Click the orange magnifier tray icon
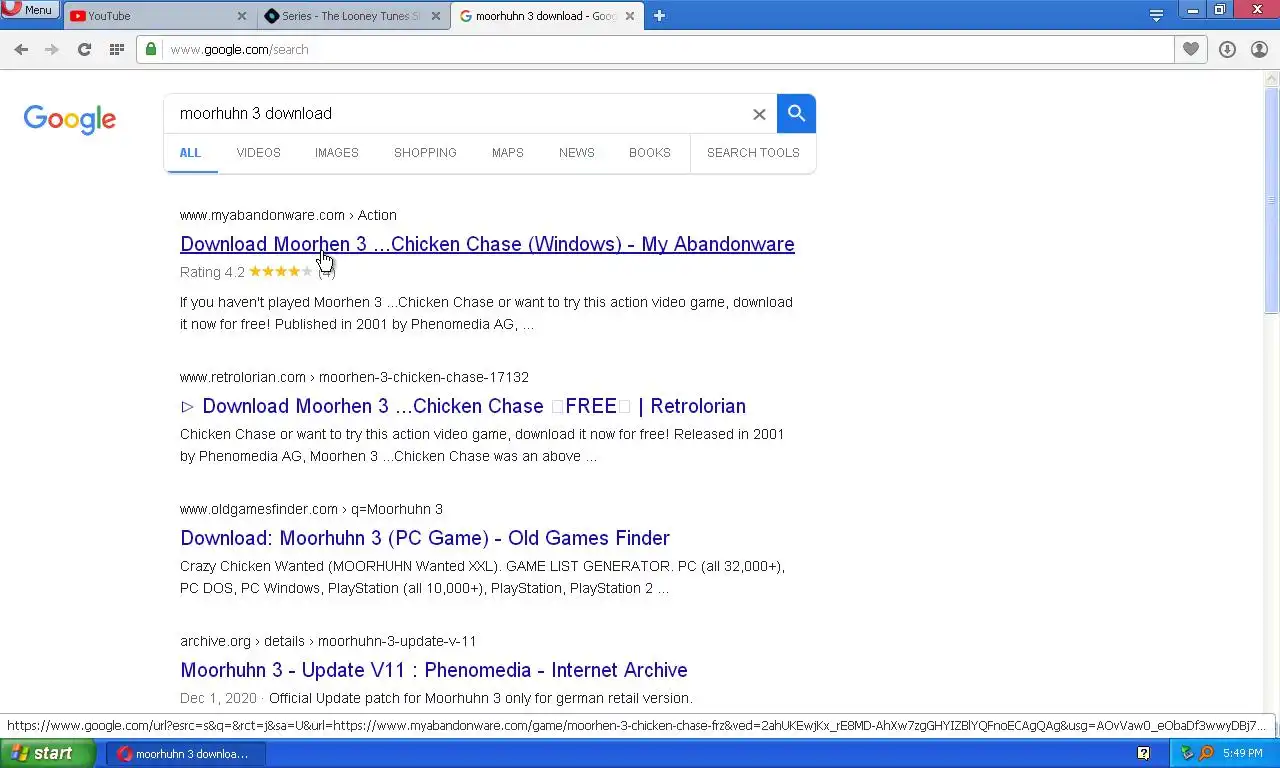Screen dimensions: 1280x768 [x=1206, y=753]
